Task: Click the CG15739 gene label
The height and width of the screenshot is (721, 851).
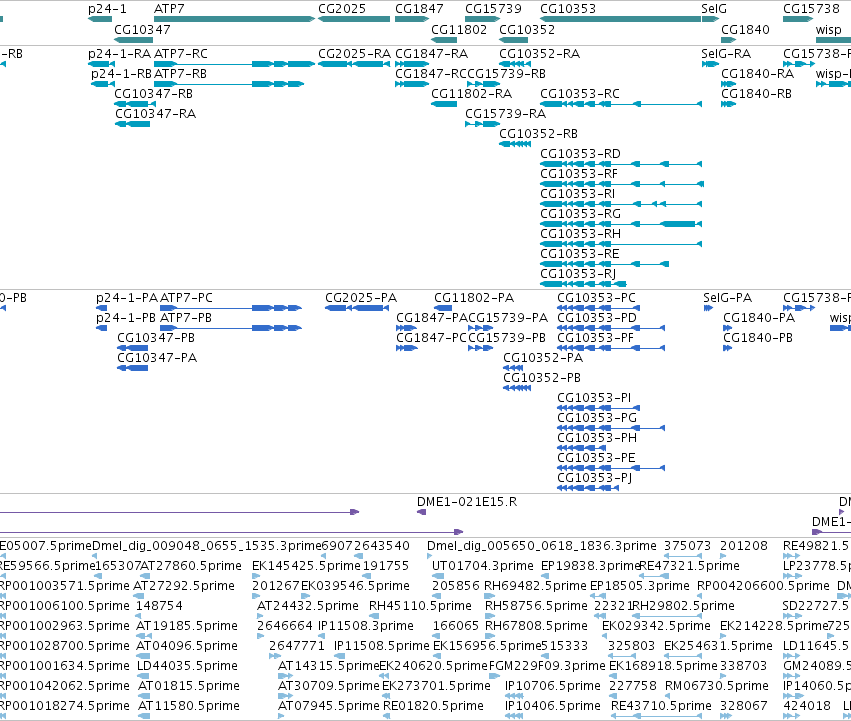Action: click(x=493, y=9)
